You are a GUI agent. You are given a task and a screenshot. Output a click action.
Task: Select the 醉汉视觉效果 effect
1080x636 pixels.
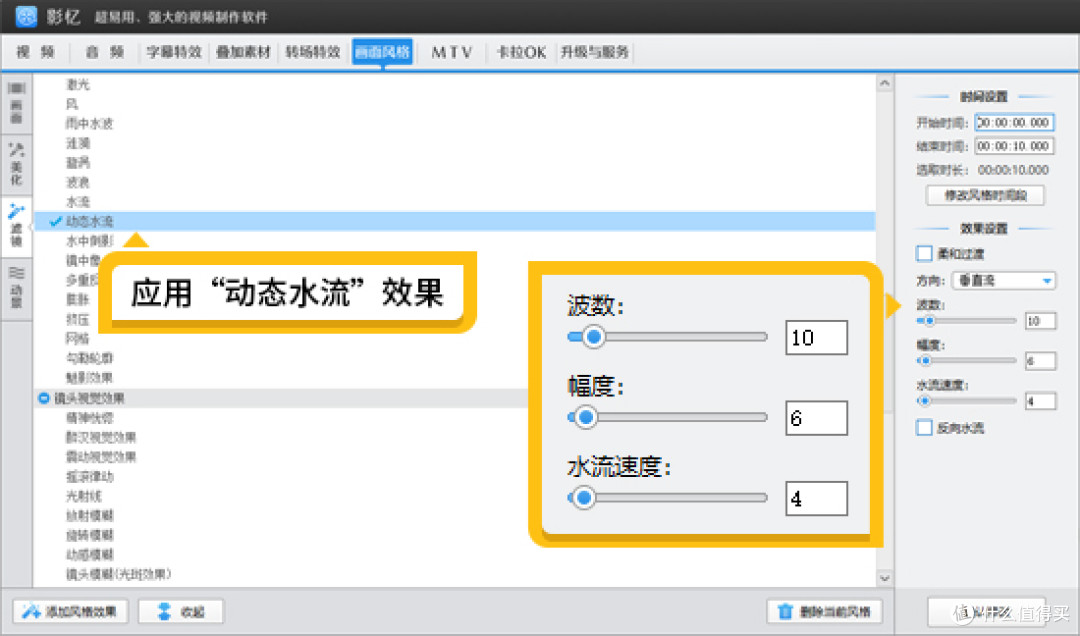pyautogui.click(x=101, y=438)
